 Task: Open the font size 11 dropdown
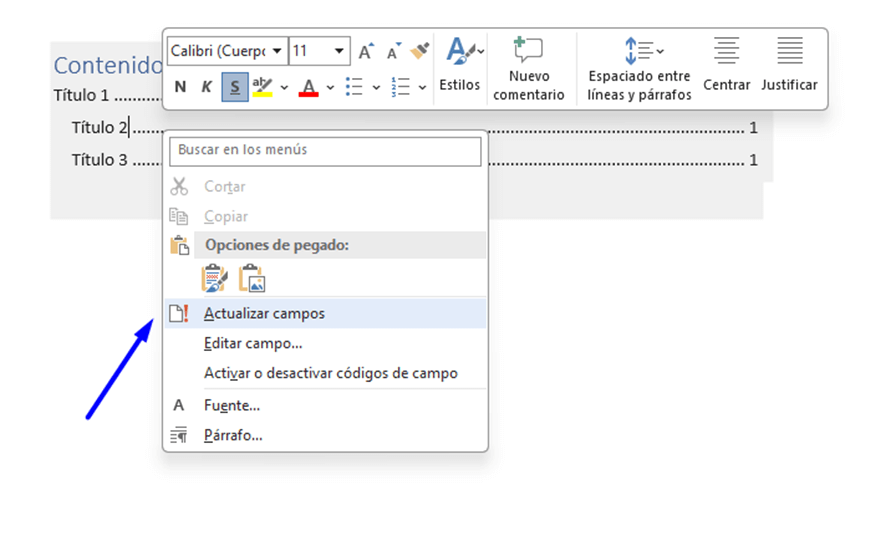tap(339, 51)
